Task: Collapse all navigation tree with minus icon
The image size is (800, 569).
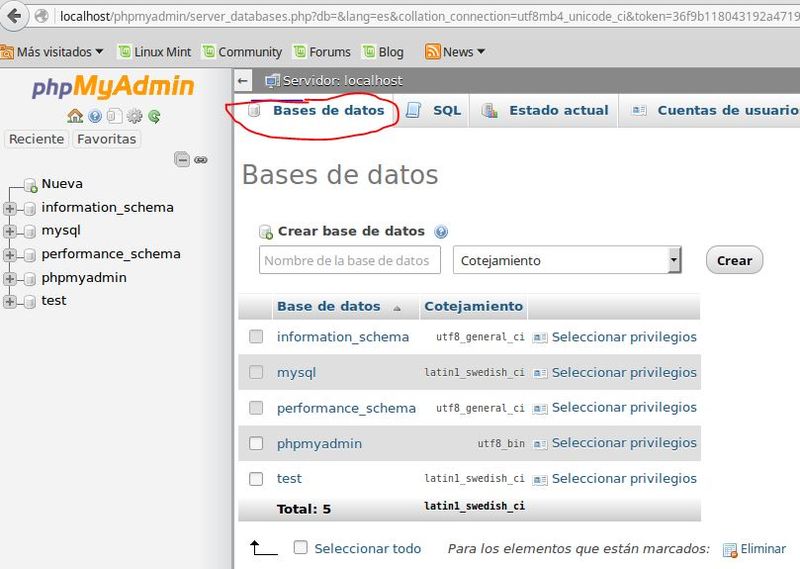Action: pos(182,160)
